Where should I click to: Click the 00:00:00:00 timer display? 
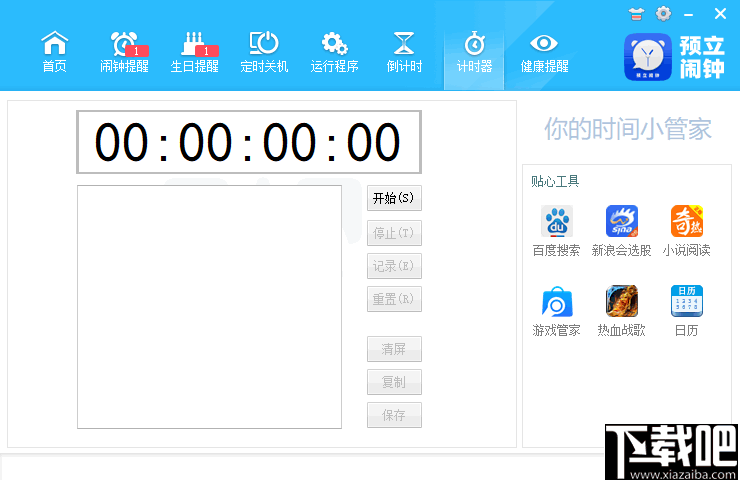[x=249, y=142]
